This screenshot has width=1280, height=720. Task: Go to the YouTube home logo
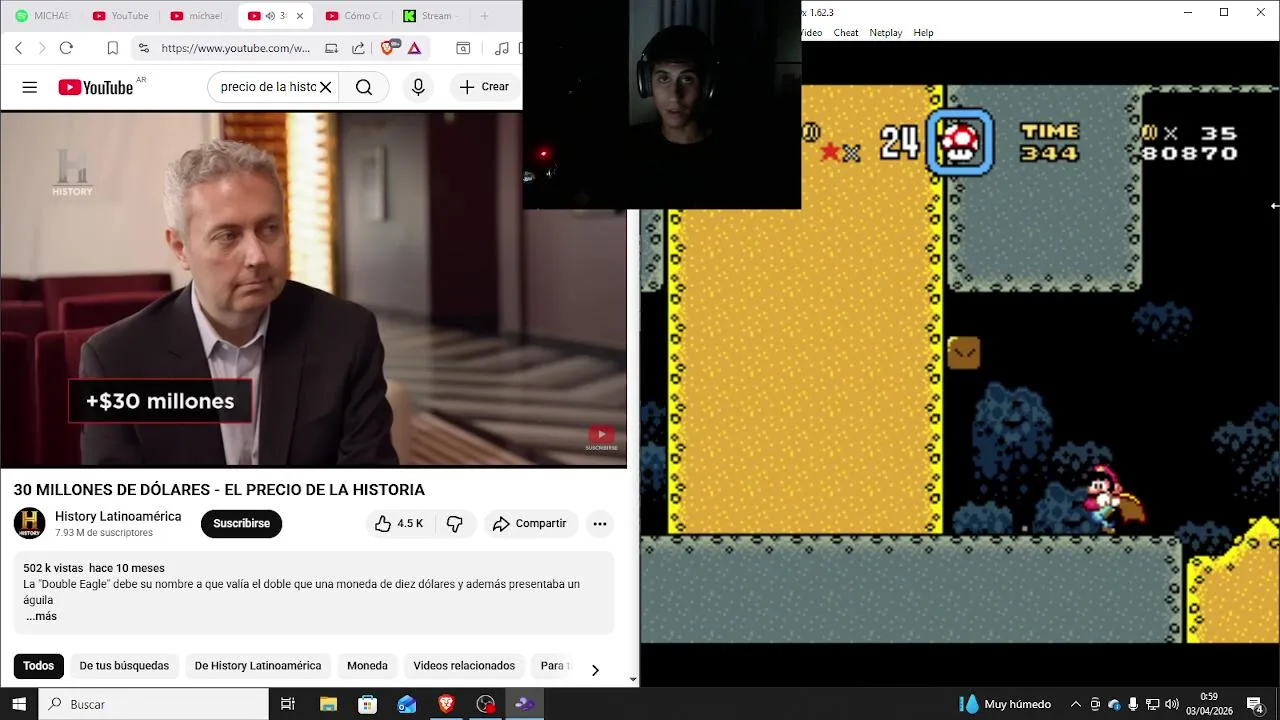pyautogui.click(x=95, y=87)
